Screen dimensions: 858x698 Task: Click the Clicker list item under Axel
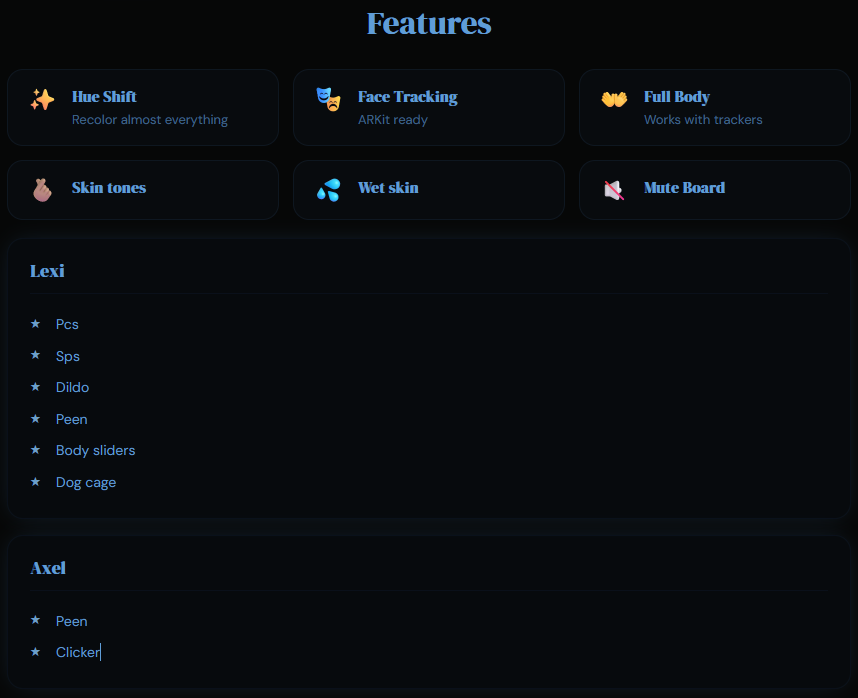click(x=78, y=653)
